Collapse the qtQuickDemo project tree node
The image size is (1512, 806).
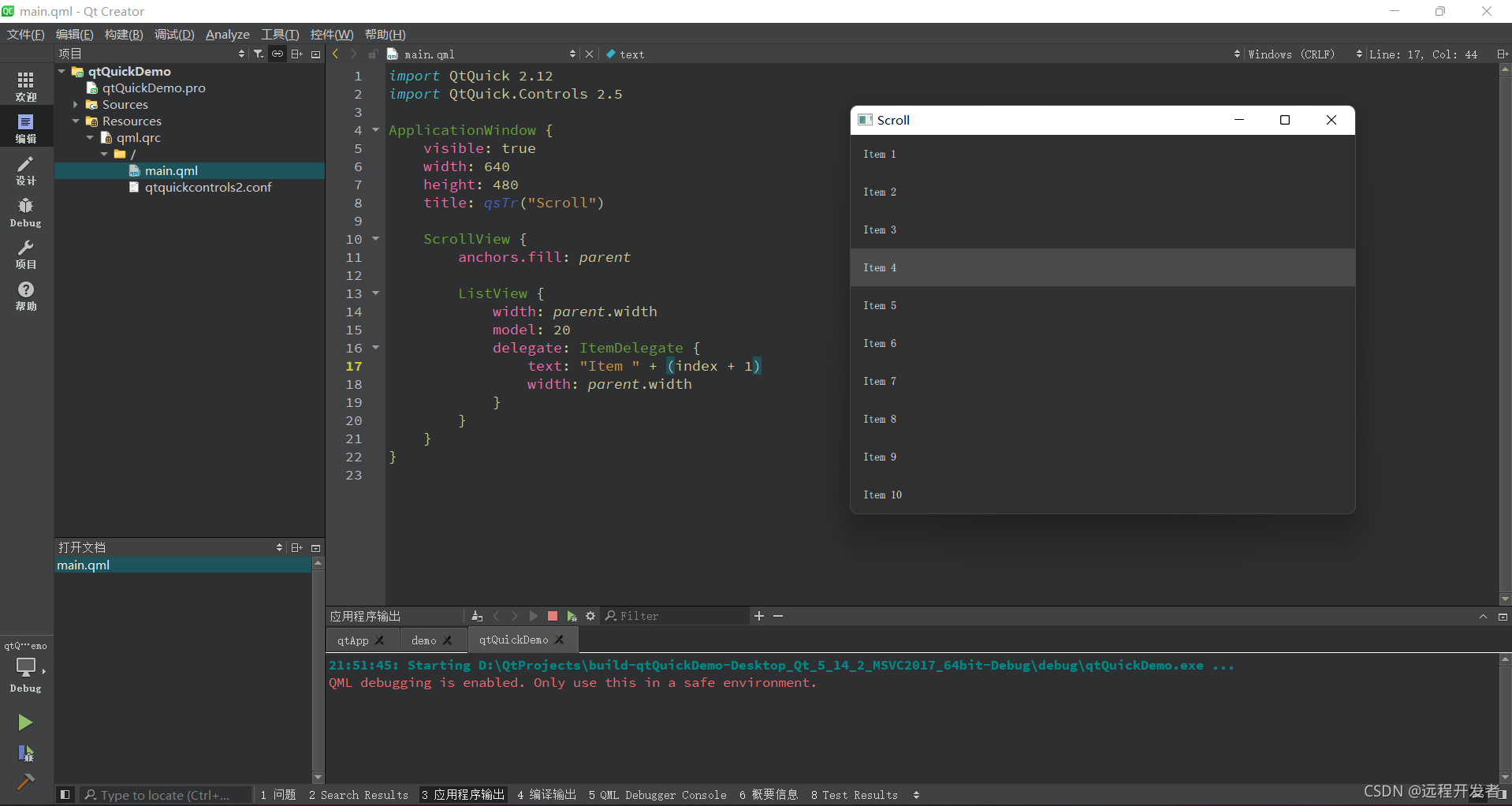(x=61, y=71)
